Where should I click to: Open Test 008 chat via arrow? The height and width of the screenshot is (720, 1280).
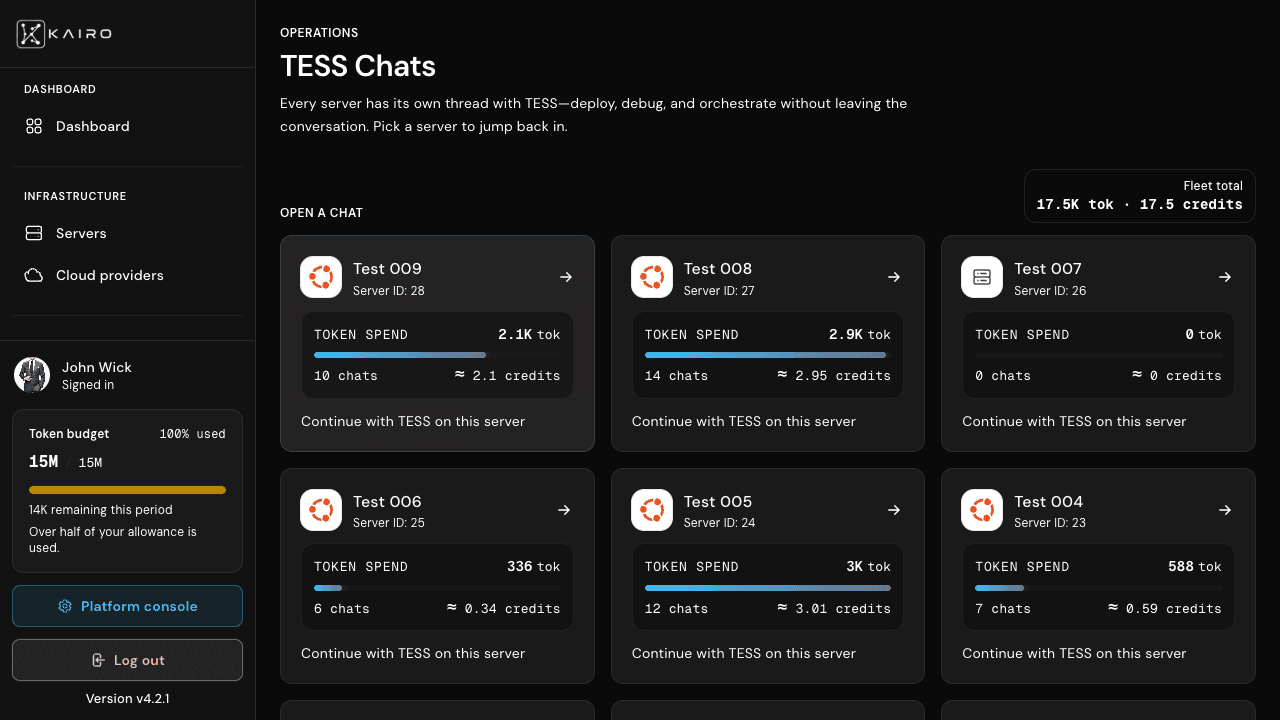[x=894, y=277]
